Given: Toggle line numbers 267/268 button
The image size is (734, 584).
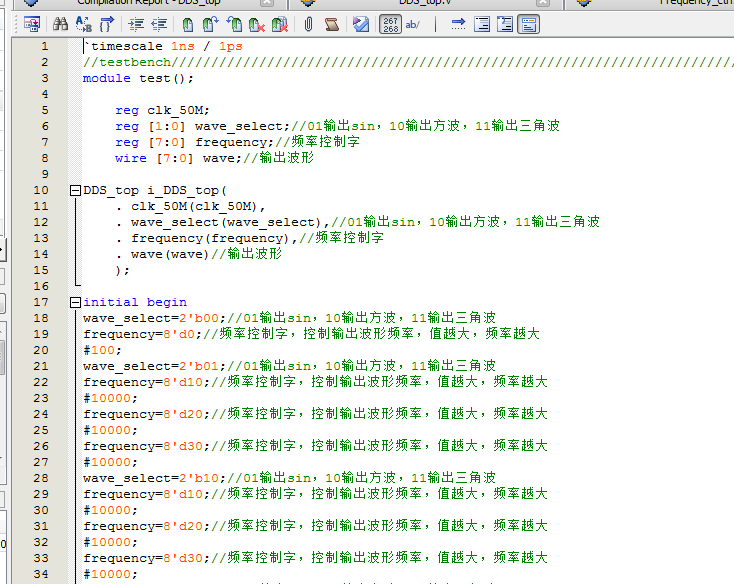Looking at the screenshot, I should pyautogui.click(x=390, y=24).
